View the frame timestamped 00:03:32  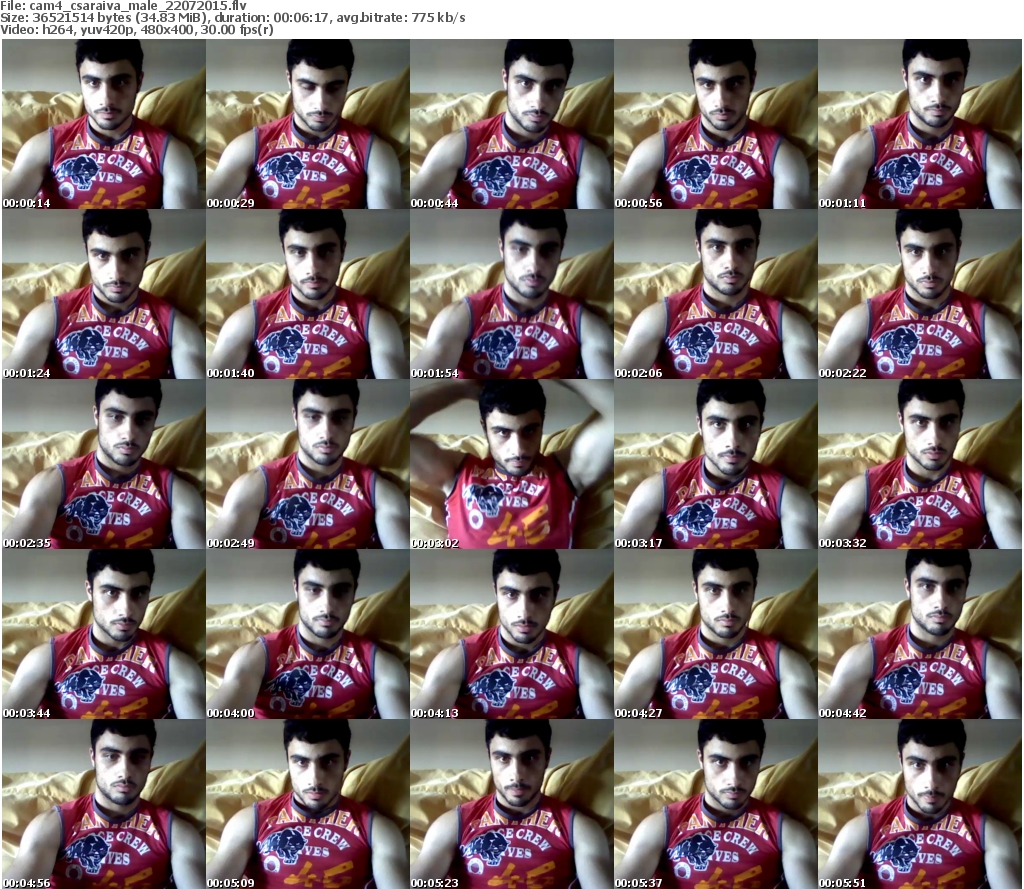(920, 464)
